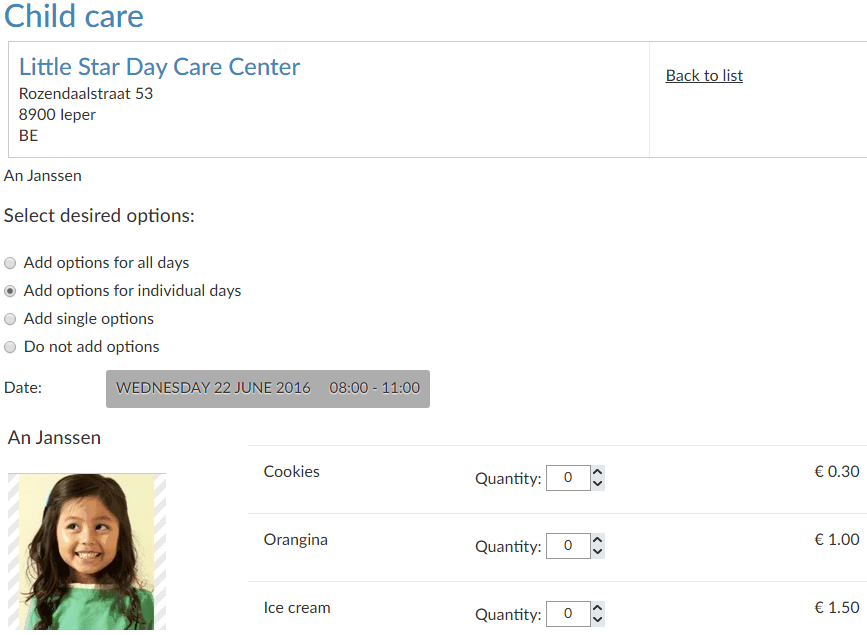
Task: Open Little Star Day Care Center title
Action: (x=159, y=67)
